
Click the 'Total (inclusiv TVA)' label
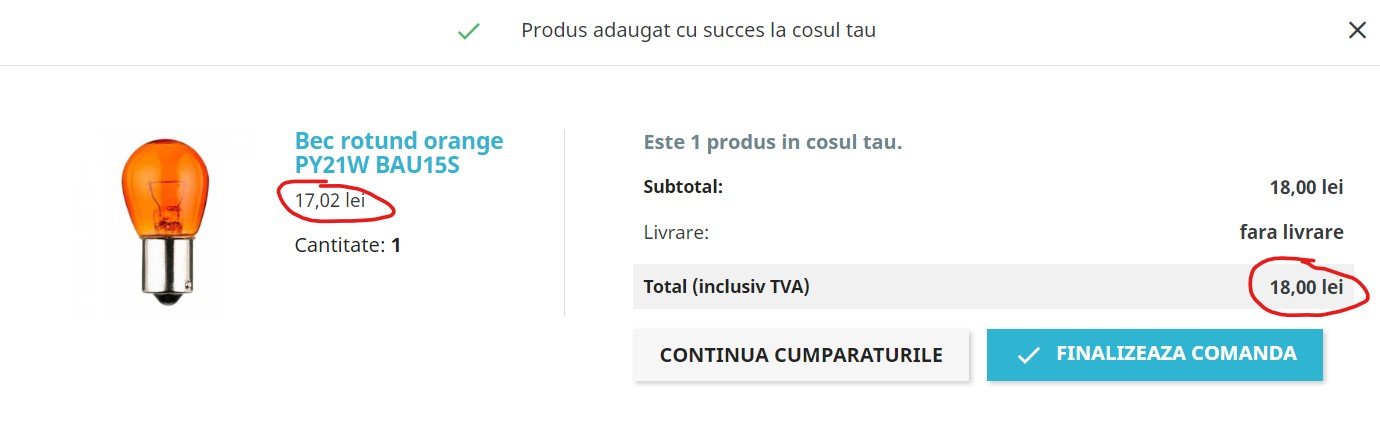point(727,287)
